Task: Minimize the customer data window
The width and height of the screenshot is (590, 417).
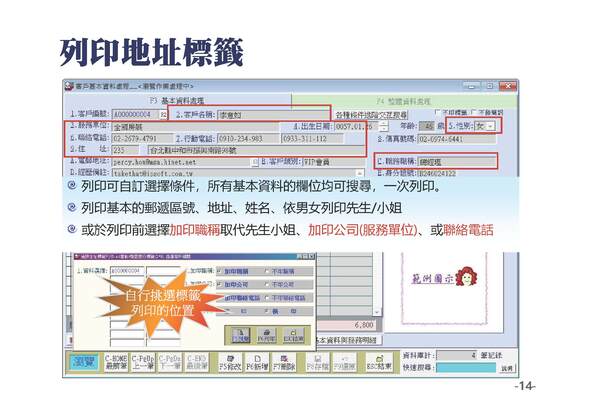Action: [471, 86]
